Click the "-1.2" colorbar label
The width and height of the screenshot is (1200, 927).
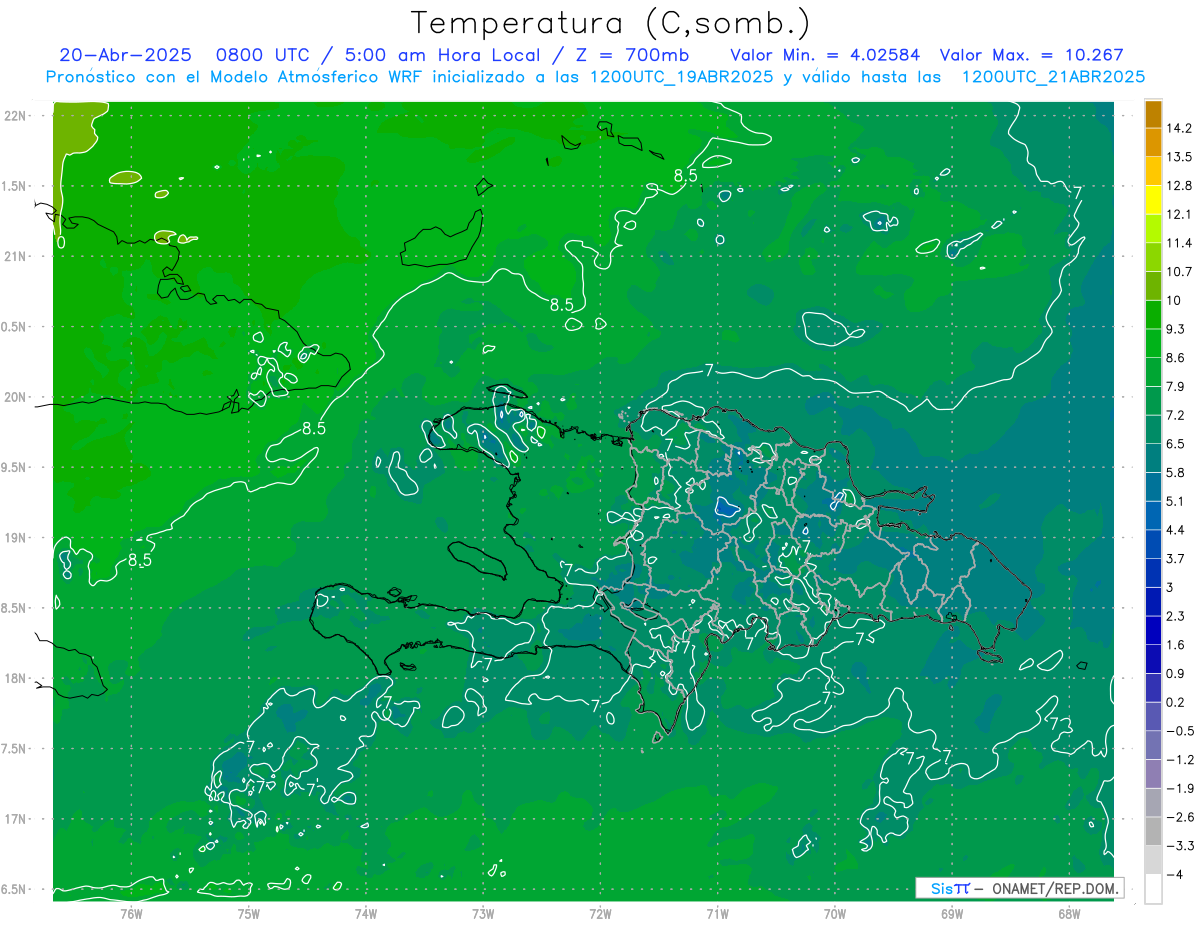(1180, 759)
